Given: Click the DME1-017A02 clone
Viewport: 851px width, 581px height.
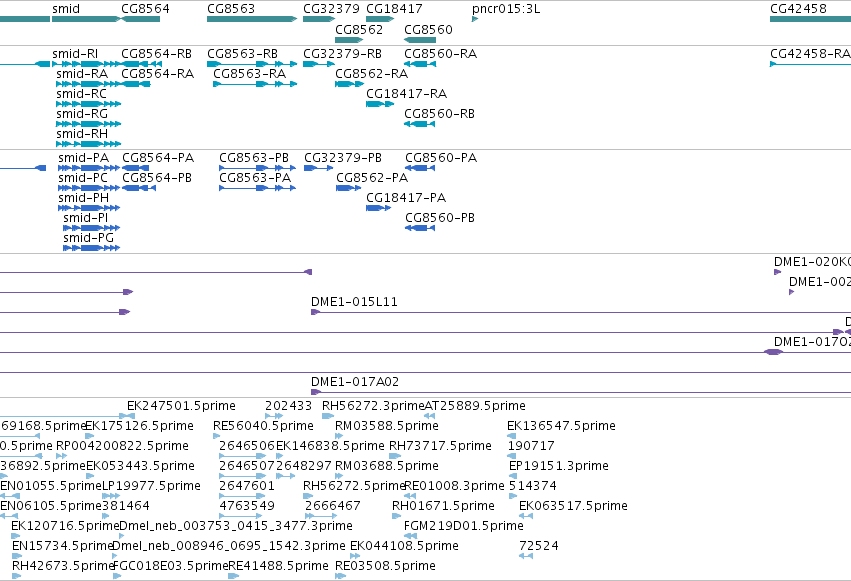Looking at the screenshot, I should (355, 382).
